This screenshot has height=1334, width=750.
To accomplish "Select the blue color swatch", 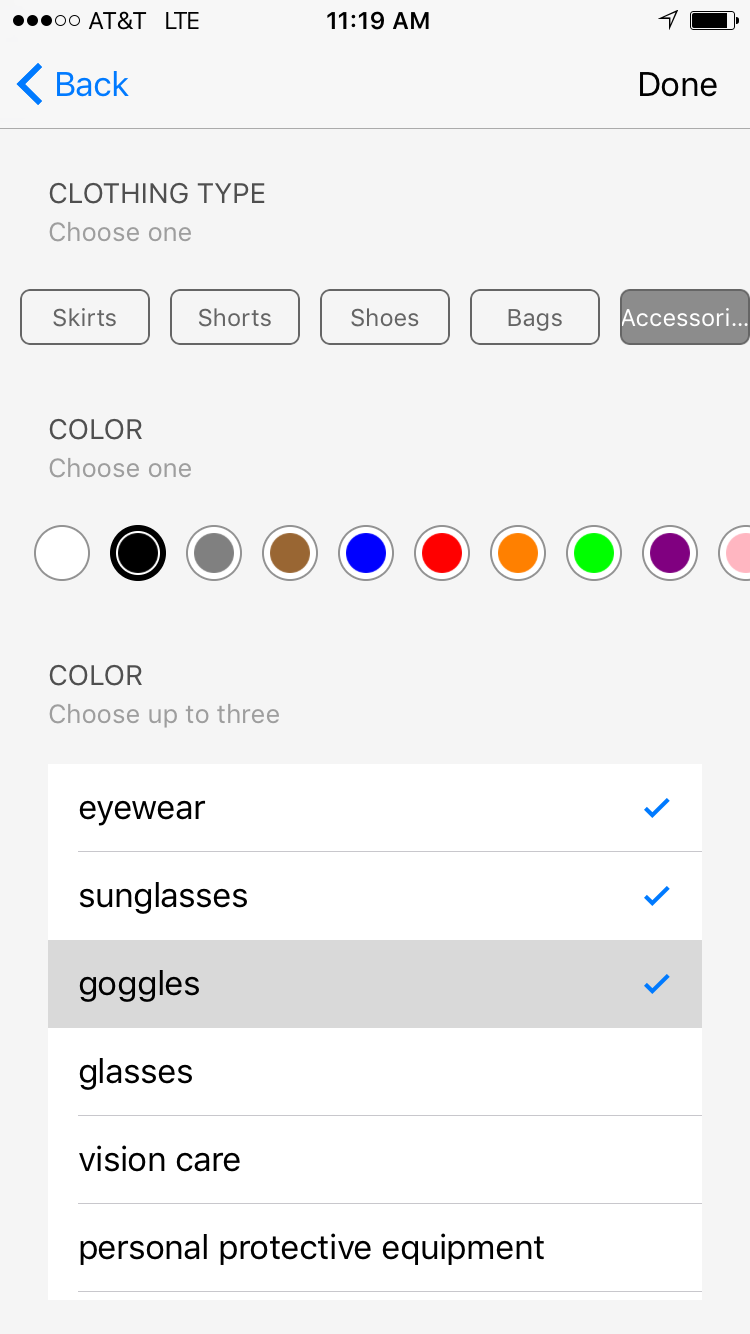I will (366, 553).
